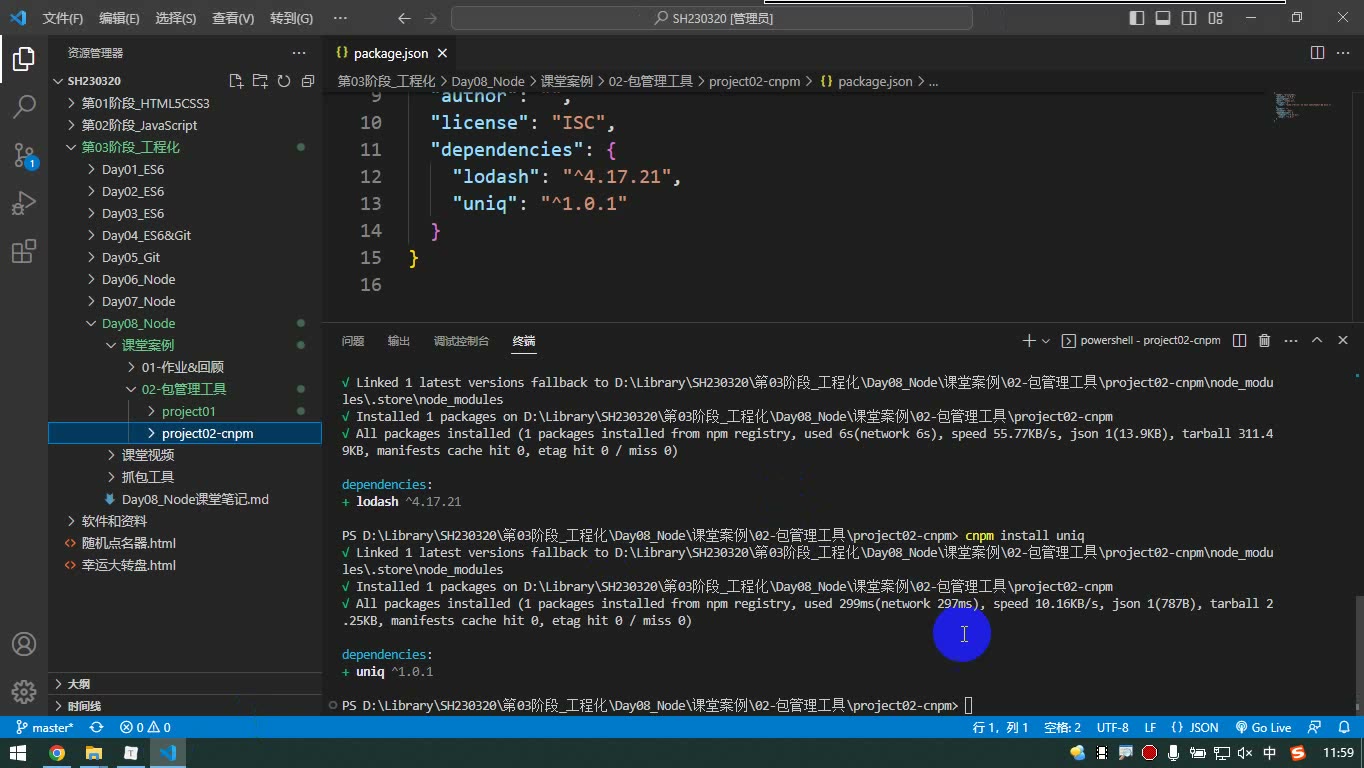
Task: Toggle the primary side bar layout
Action: click(x=1137, y=18)
